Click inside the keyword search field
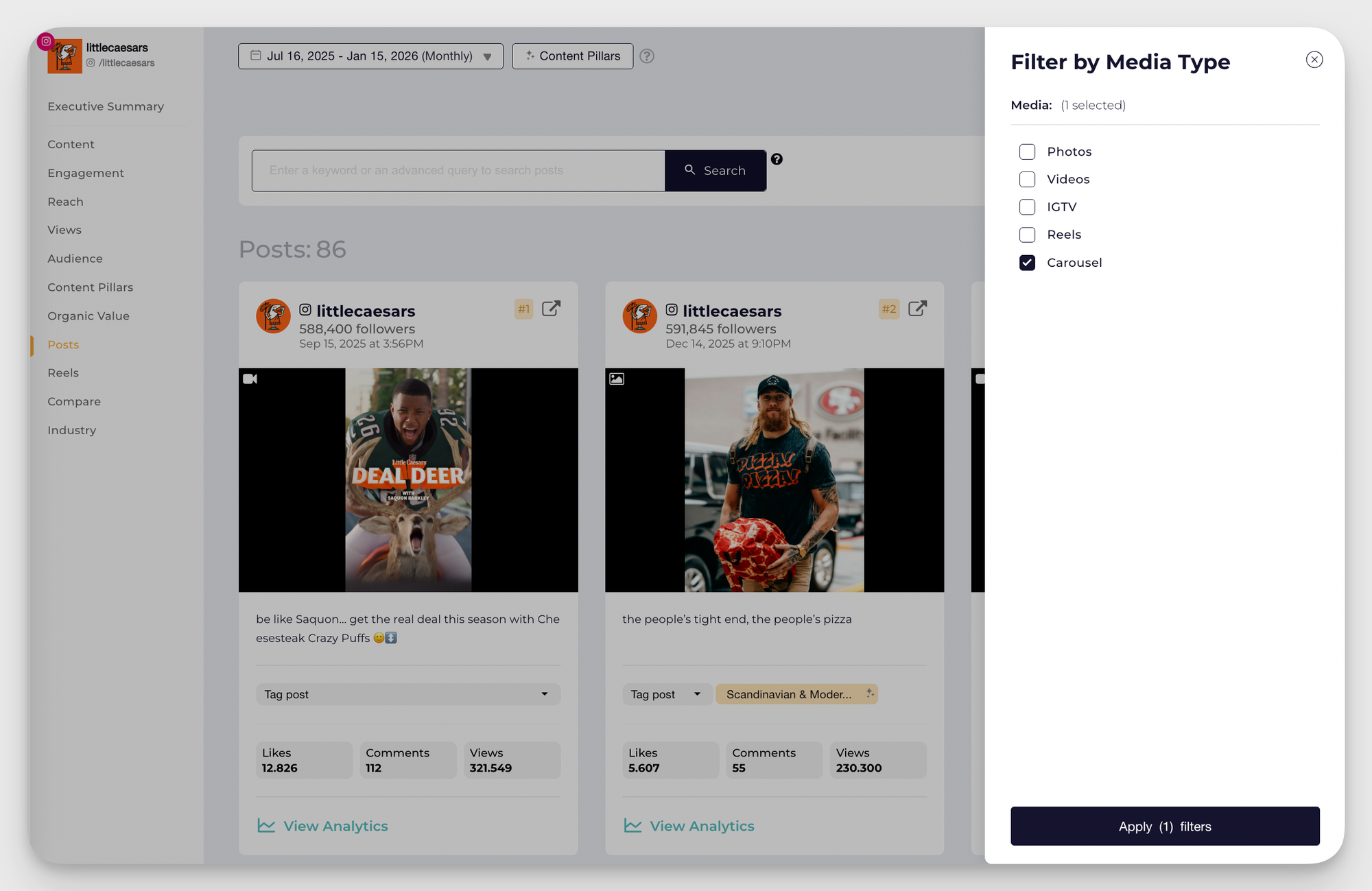 coord(458,170)
